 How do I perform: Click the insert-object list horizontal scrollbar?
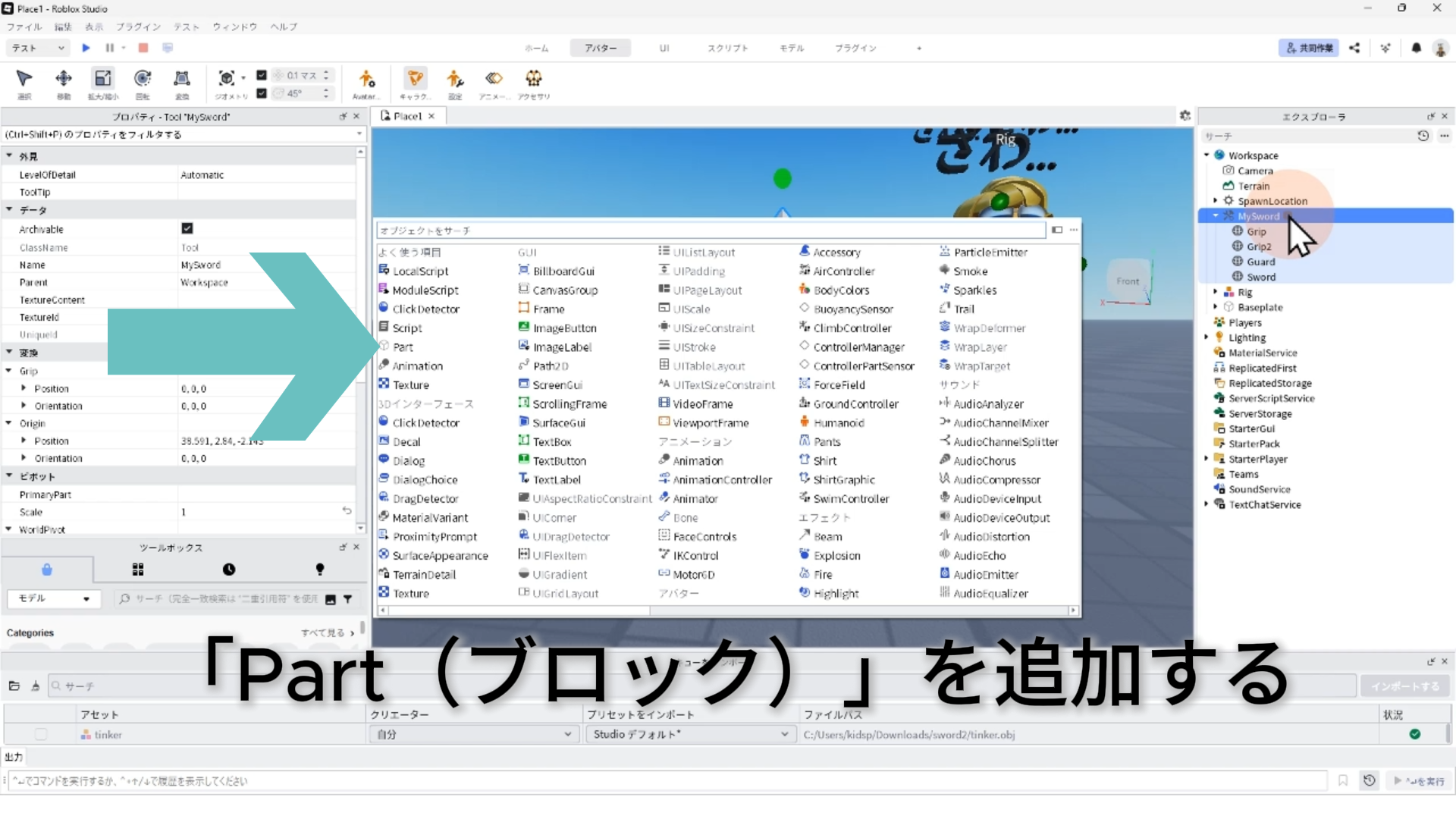tap(519, 610)
